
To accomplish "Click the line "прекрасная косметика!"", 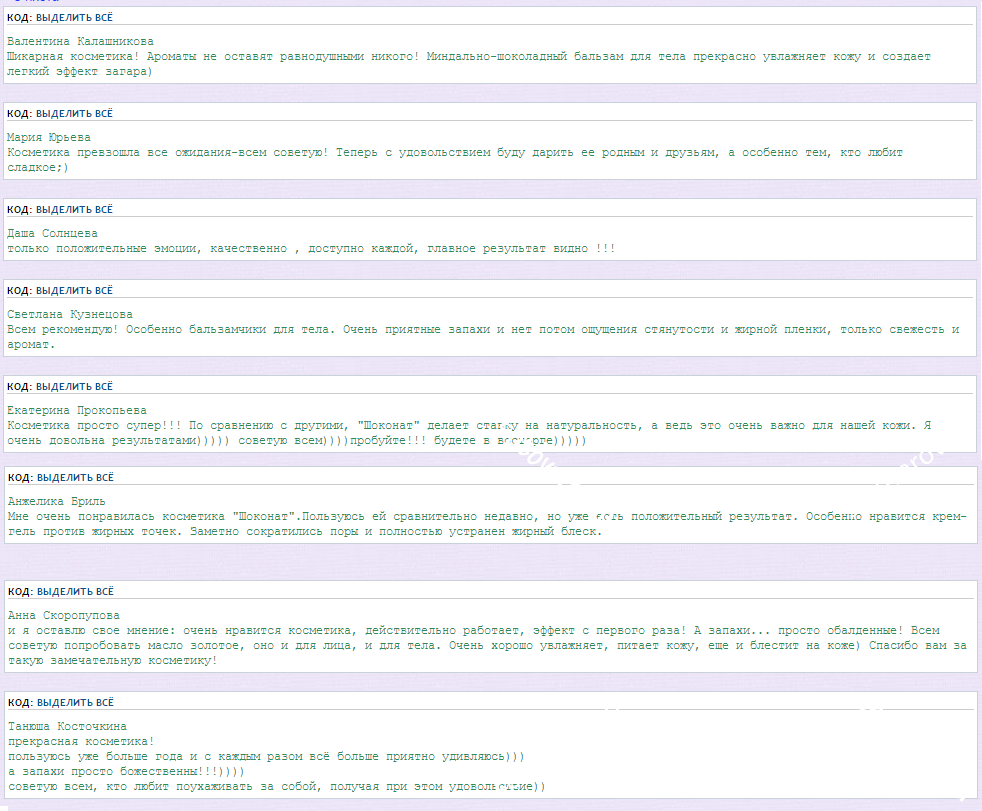I will 80,741.
